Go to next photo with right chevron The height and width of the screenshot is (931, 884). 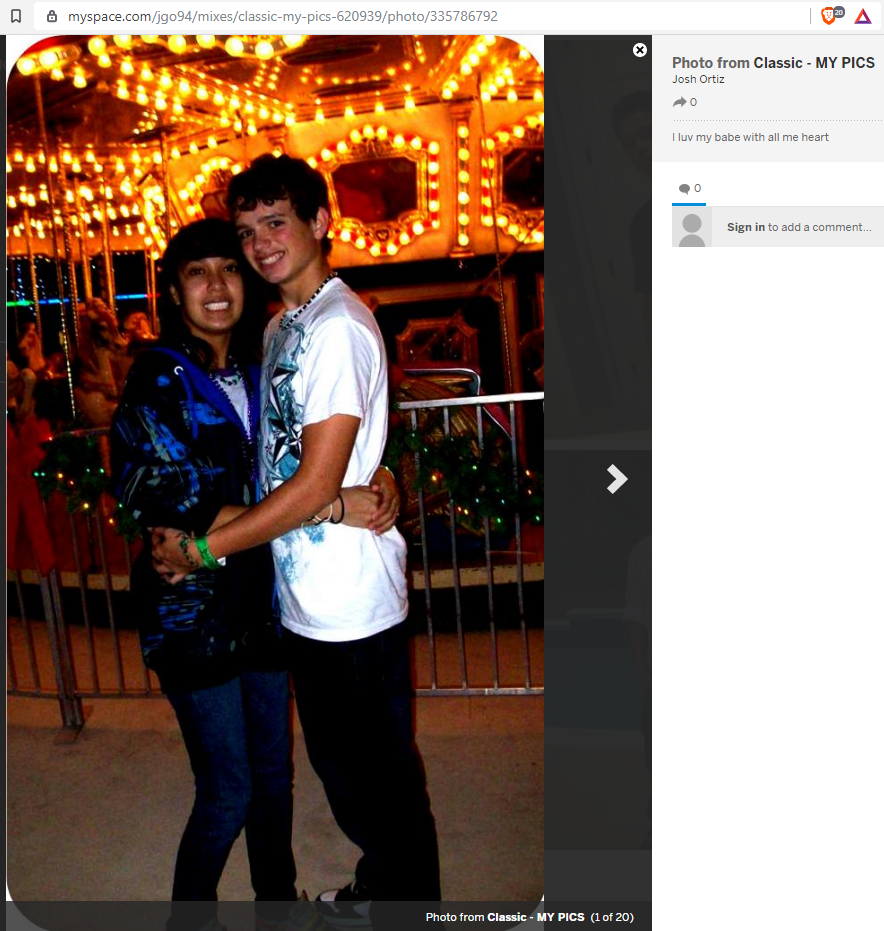click(617, 479)
